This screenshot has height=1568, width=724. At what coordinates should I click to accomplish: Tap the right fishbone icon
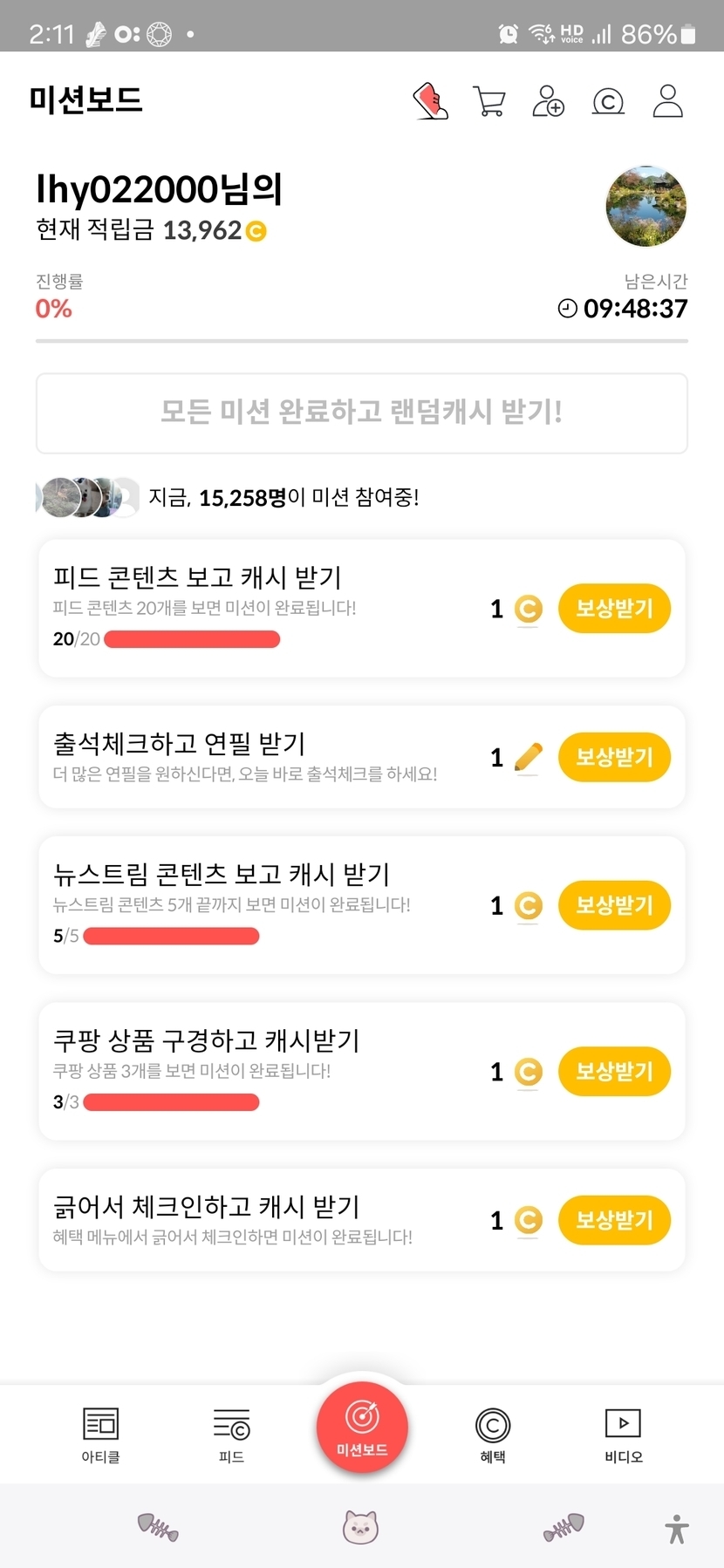(x=563, y=1527)
